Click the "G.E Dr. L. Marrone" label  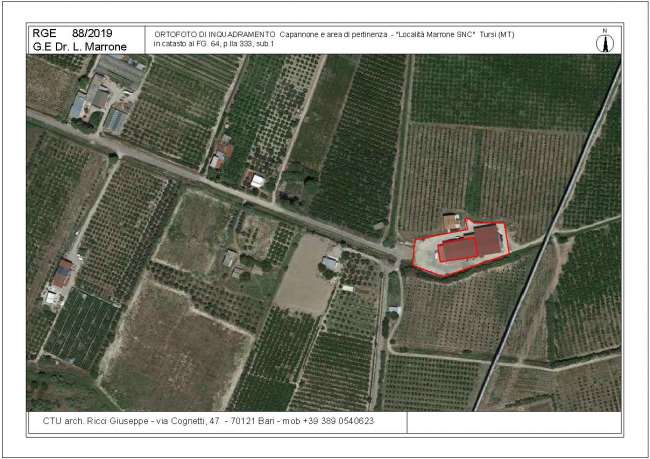click(79, 46)
